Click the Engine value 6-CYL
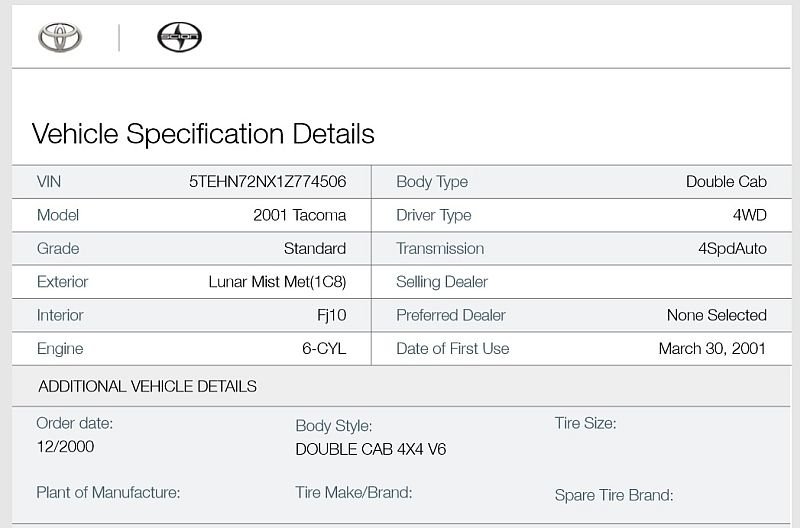800x528 pixels. (x=324, y=348)
